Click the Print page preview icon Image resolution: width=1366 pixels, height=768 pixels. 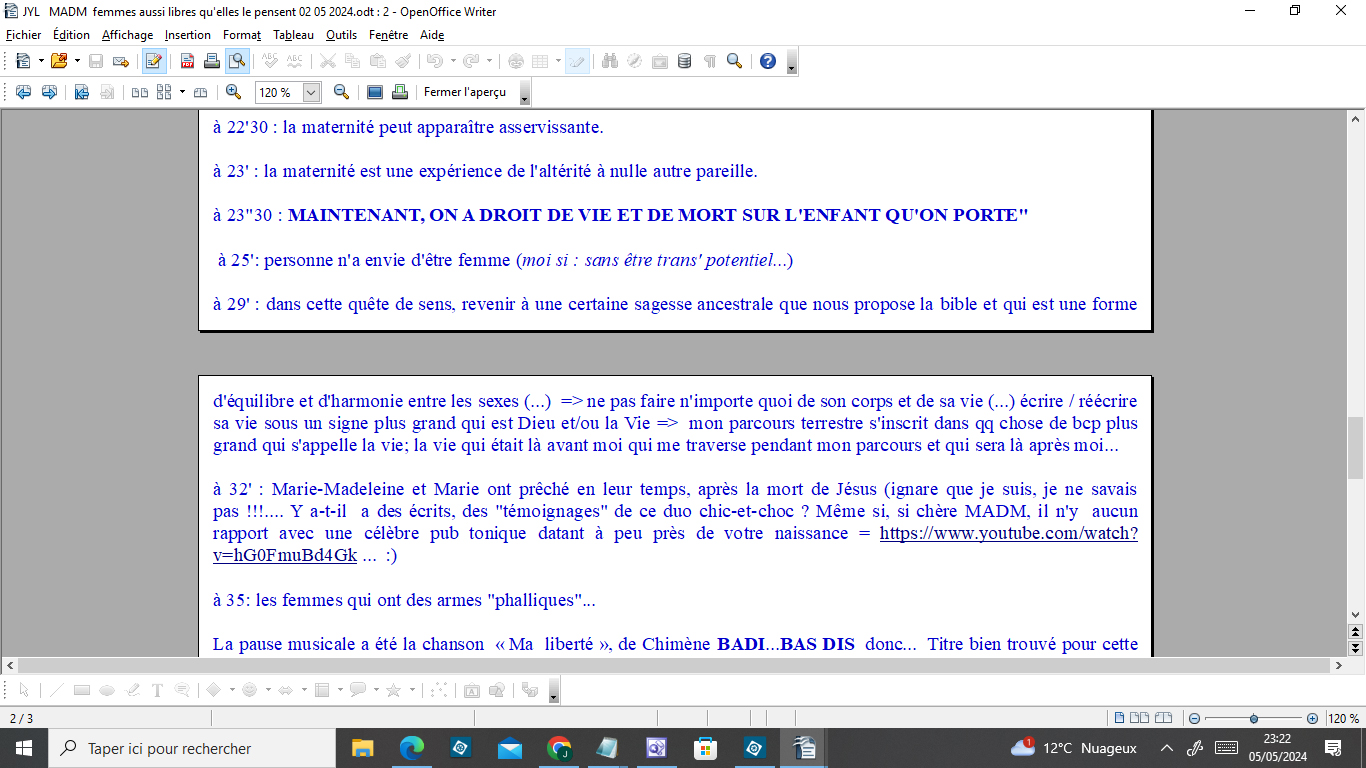[x=400, y=92]
